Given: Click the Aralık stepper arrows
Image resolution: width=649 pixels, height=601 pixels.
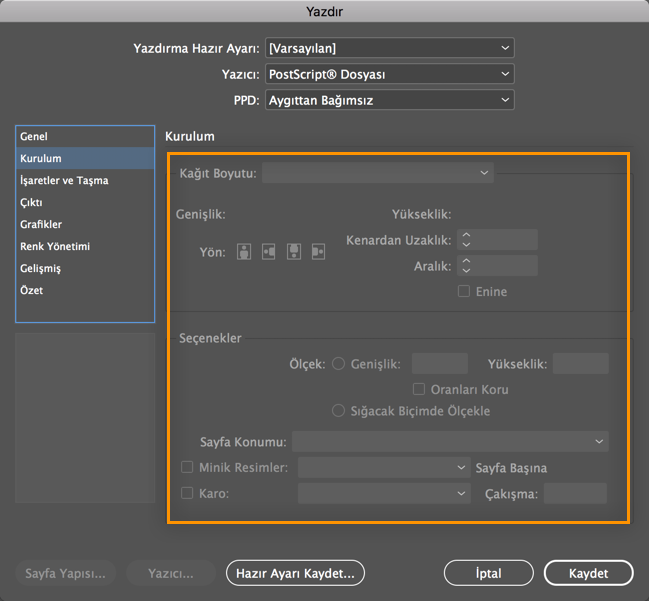Looking at the screenshot, I should coord(466,266).
